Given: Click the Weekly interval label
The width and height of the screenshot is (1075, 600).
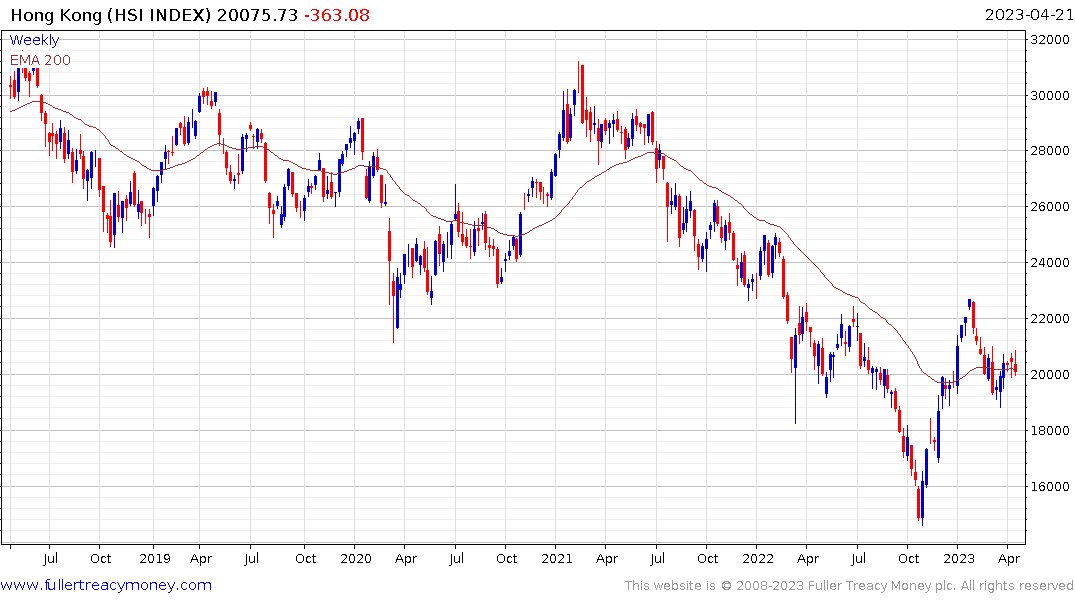Looking at the screenshot, I should (34, 40).
